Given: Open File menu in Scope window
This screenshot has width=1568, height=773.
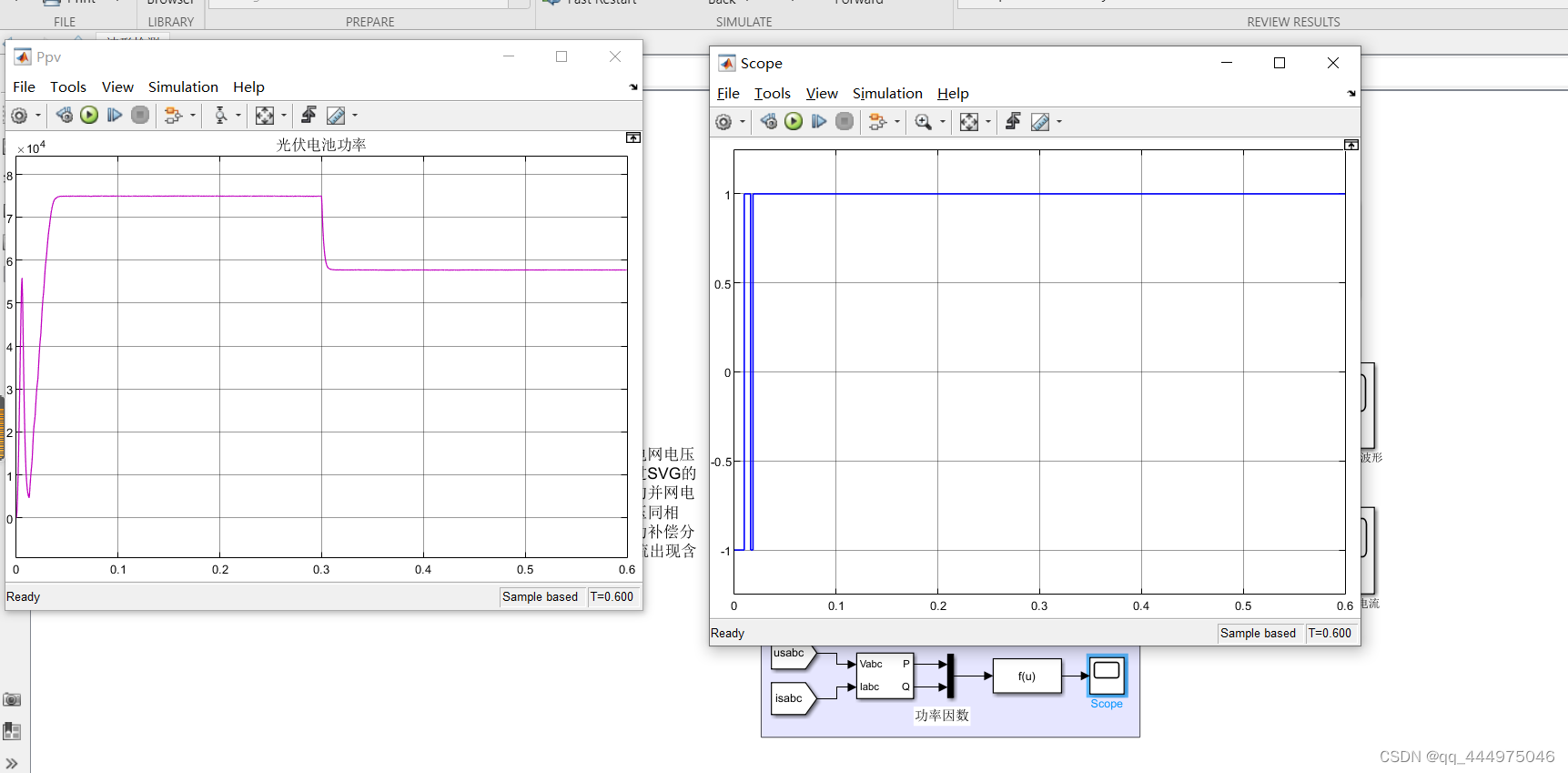Looking at the screenshot, I should (x=728, y=93).
